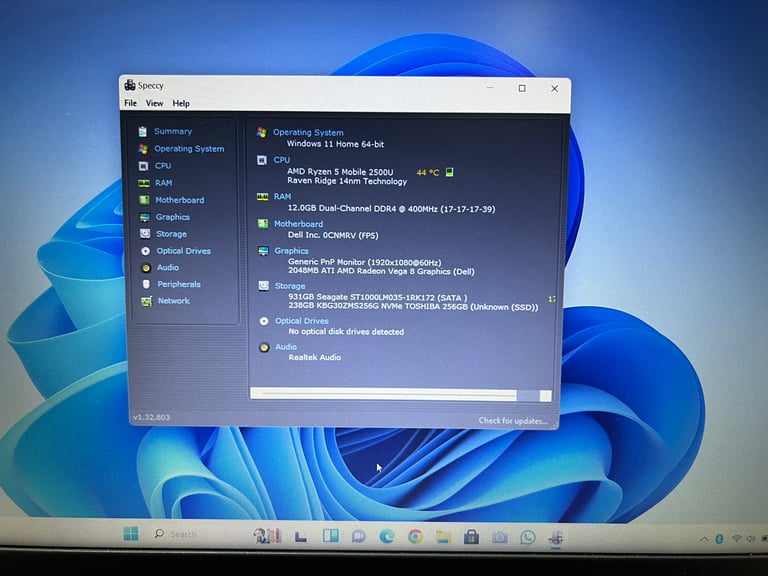The image size is (768, 576).
Task: Select the 'Windows 11 Home 64-bit' text
Action: (x=336, y=144)
